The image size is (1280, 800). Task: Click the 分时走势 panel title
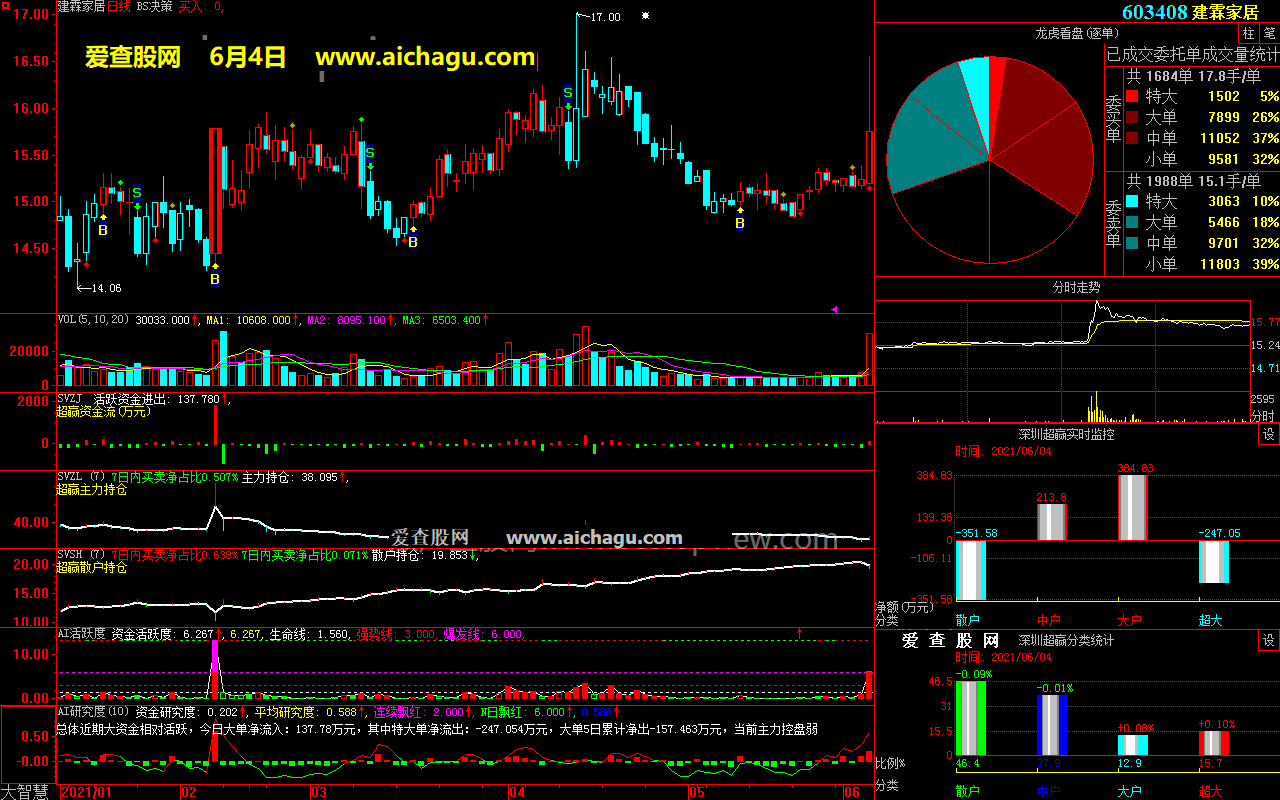point(1077,287)
